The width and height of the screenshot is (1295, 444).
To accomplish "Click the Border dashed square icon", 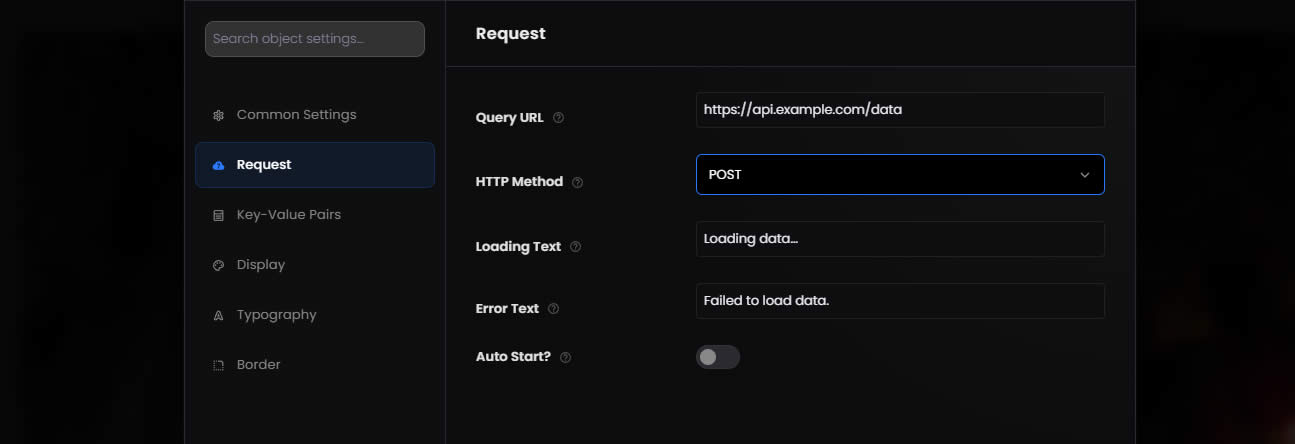I will [x=218, y=365].
